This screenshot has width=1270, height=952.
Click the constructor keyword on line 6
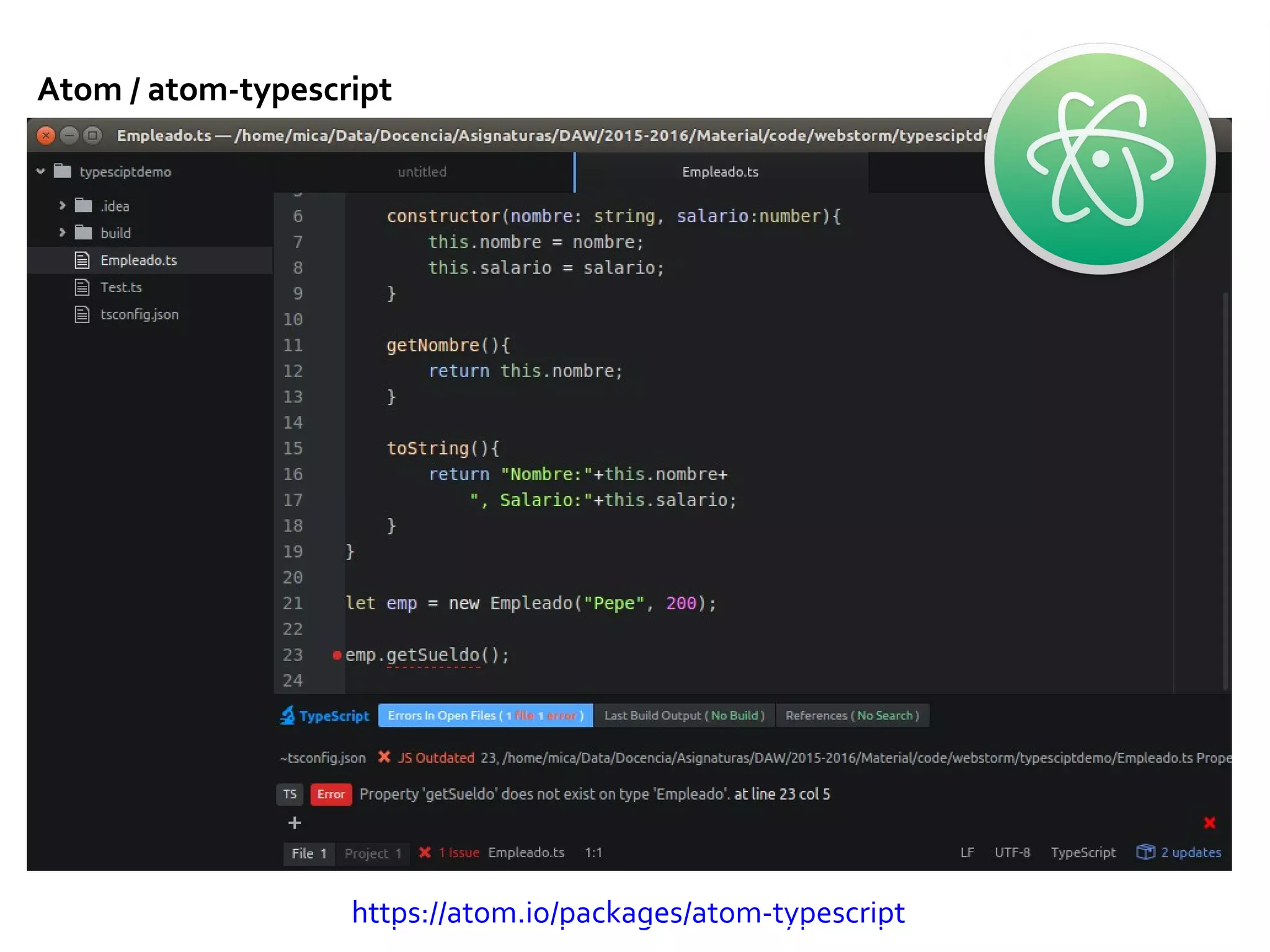point(443,216)
